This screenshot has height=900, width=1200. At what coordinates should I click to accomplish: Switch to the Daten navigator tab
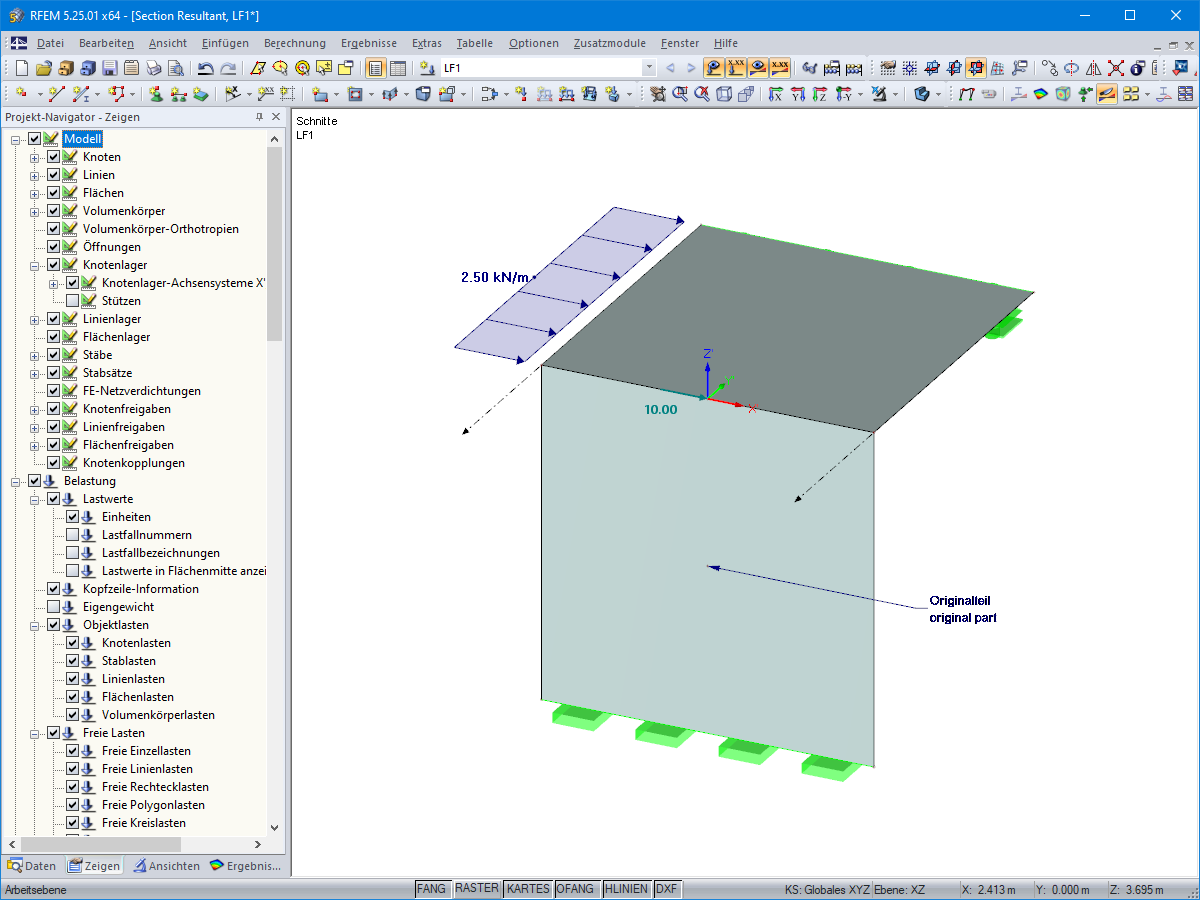32,866
